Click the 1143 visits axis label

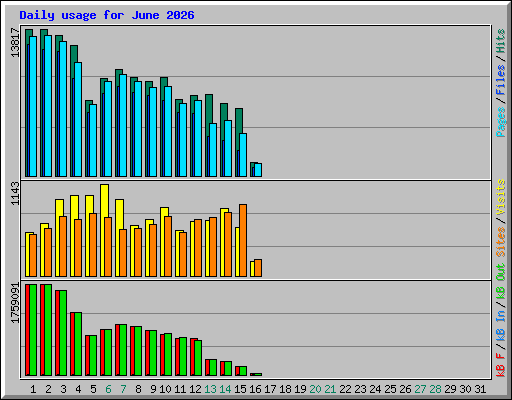15,194
